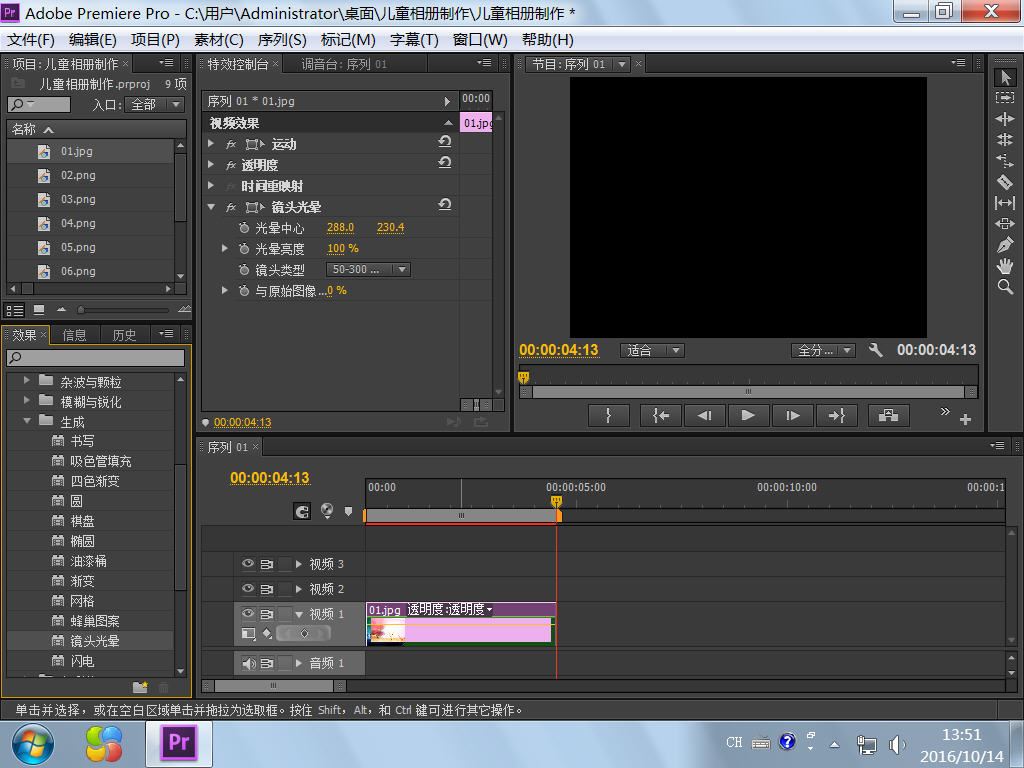Click the project panel thumbnail zoom slider
The image size is (1024, 768).
click(x=82, y=310)
